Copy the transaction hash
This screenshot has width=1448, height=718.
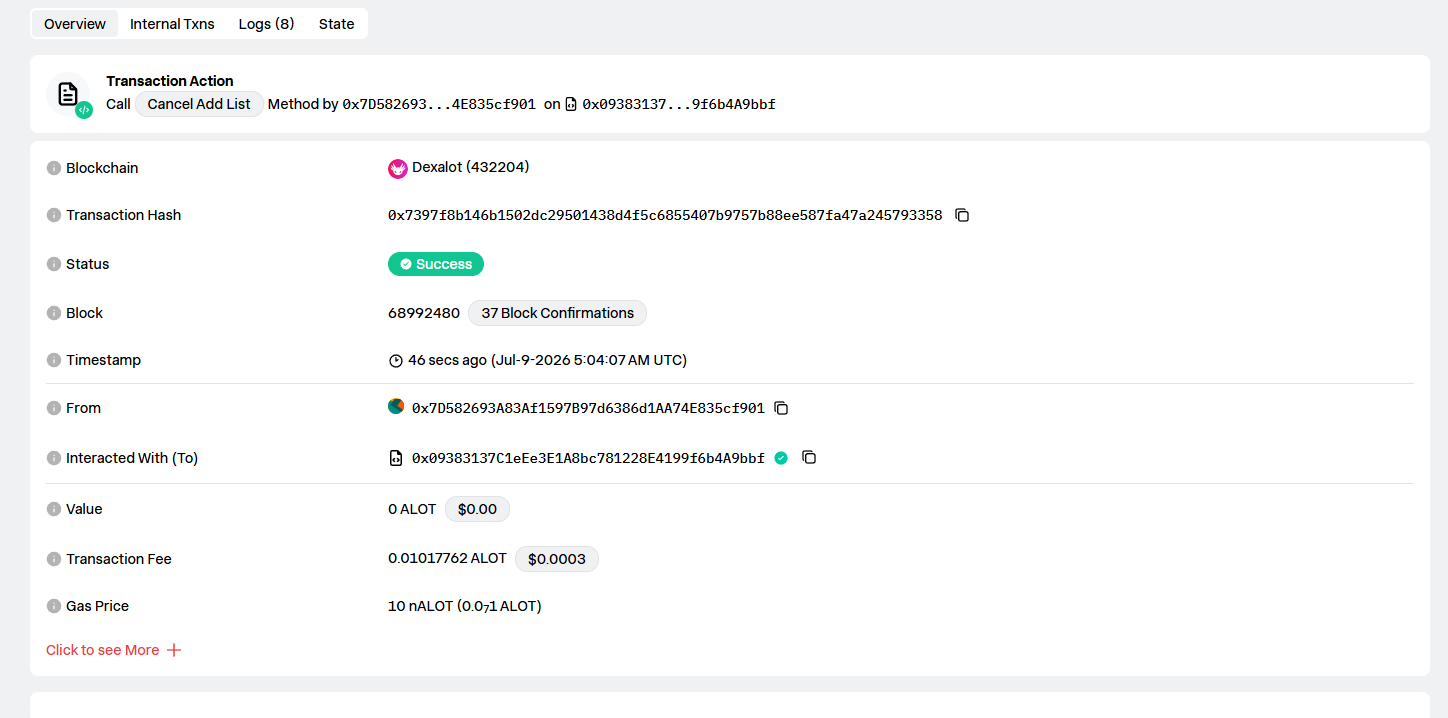tap(962, 215)
